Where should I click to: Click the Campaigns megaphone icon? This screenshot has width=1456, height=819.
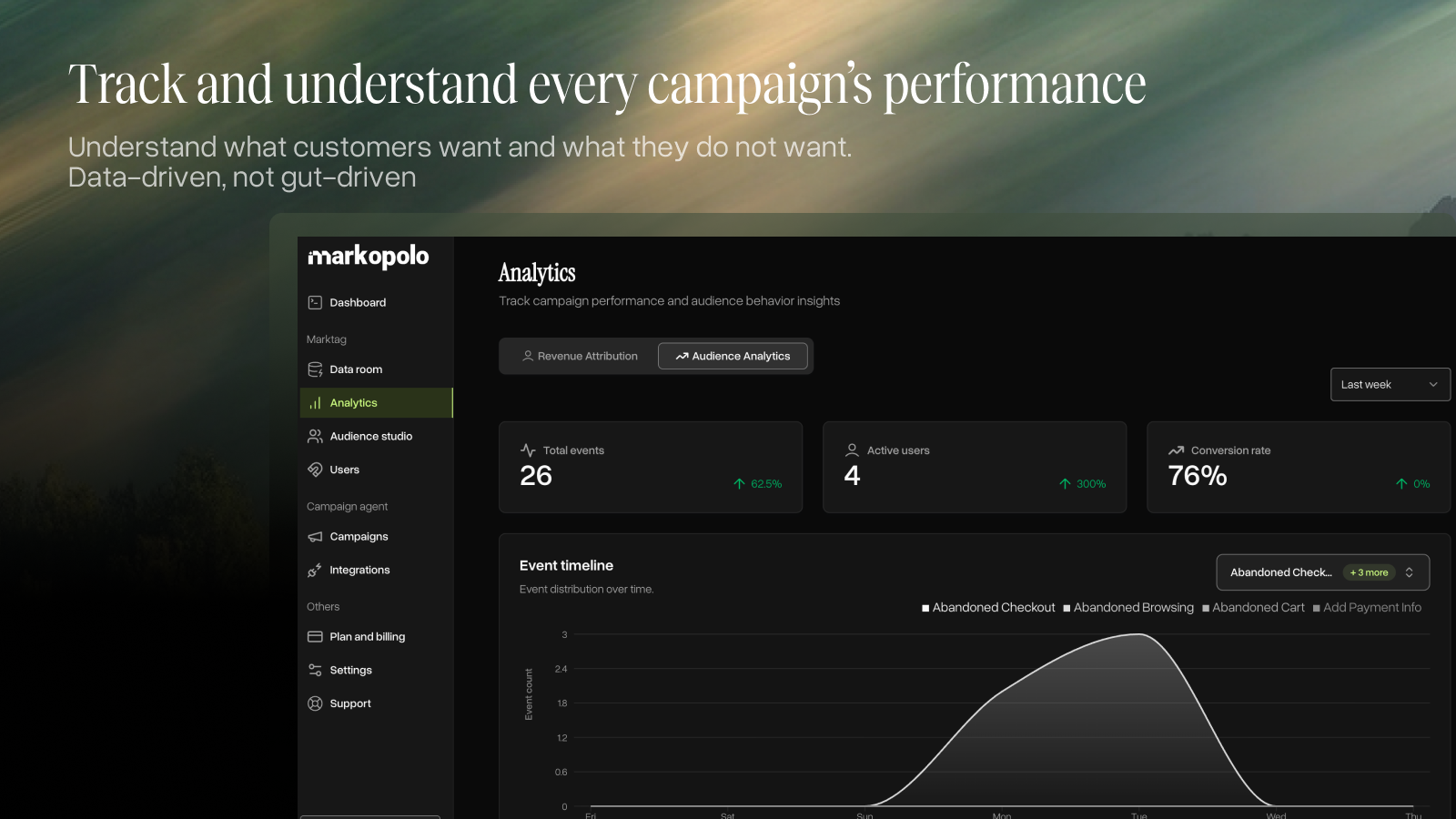(x=315, y=537)
